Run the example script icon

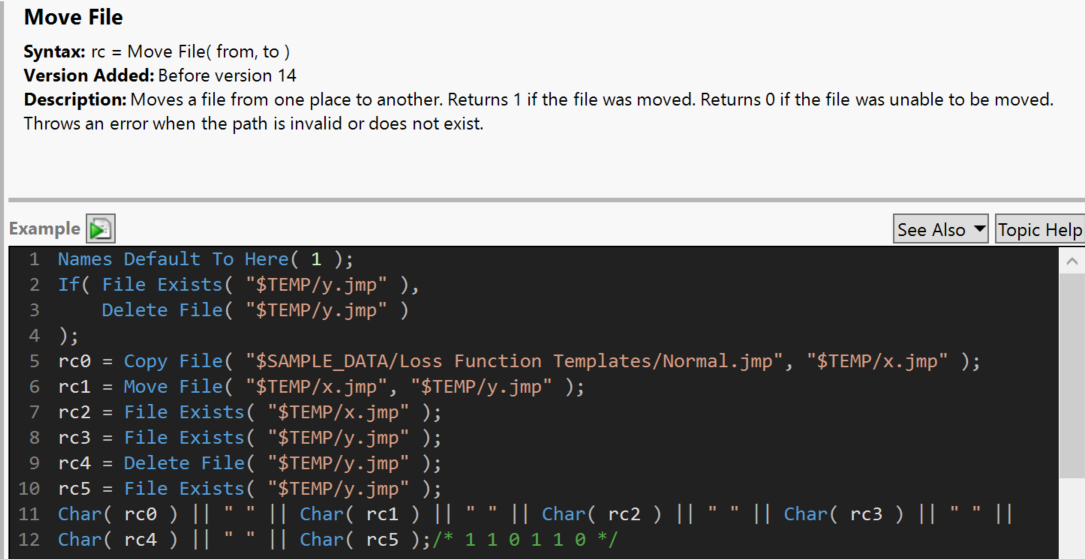100,229
